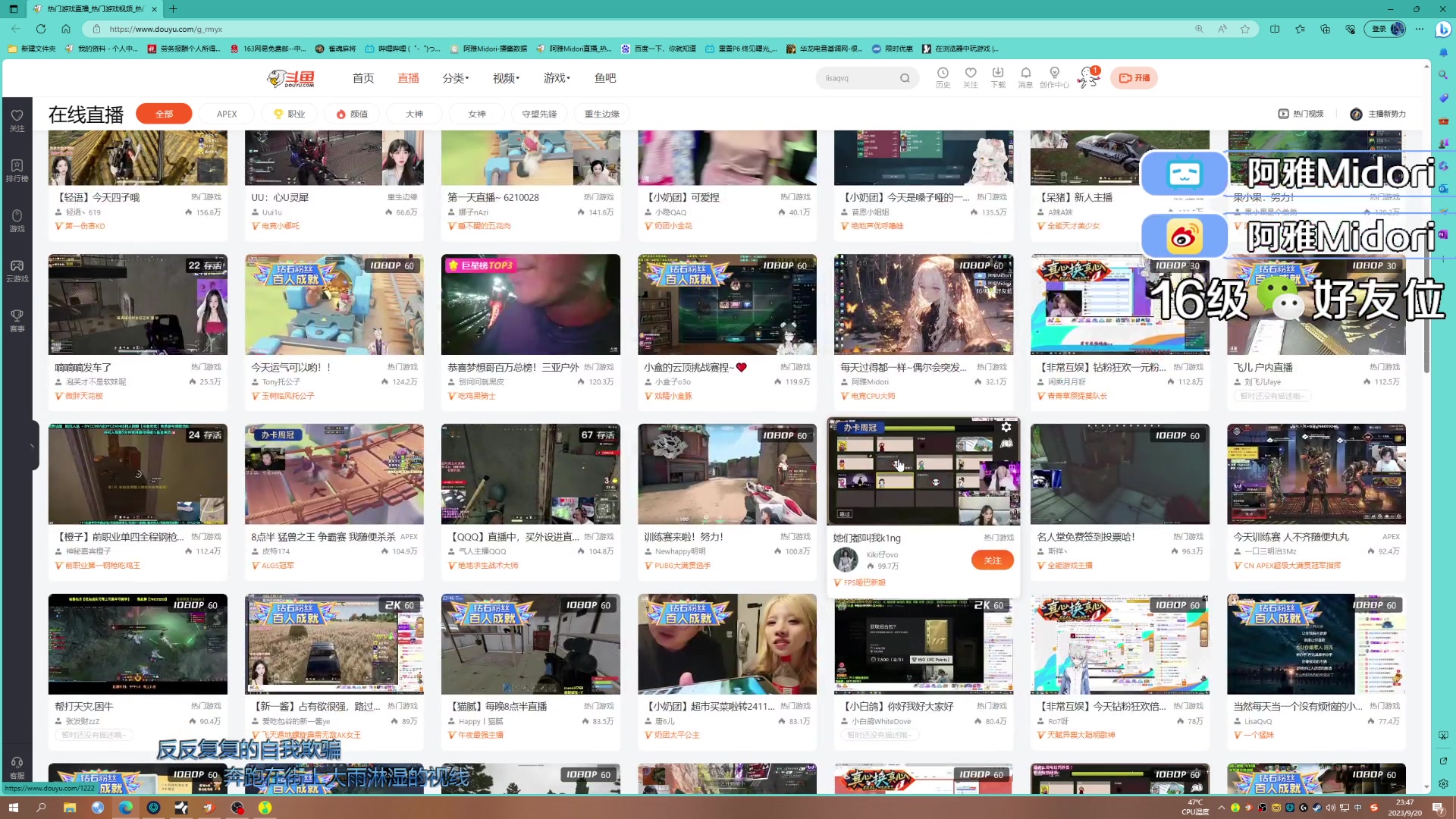Open 排行榜 in left sidebar
Screen dimensions: 1456x819
click(x=17, y=170)
